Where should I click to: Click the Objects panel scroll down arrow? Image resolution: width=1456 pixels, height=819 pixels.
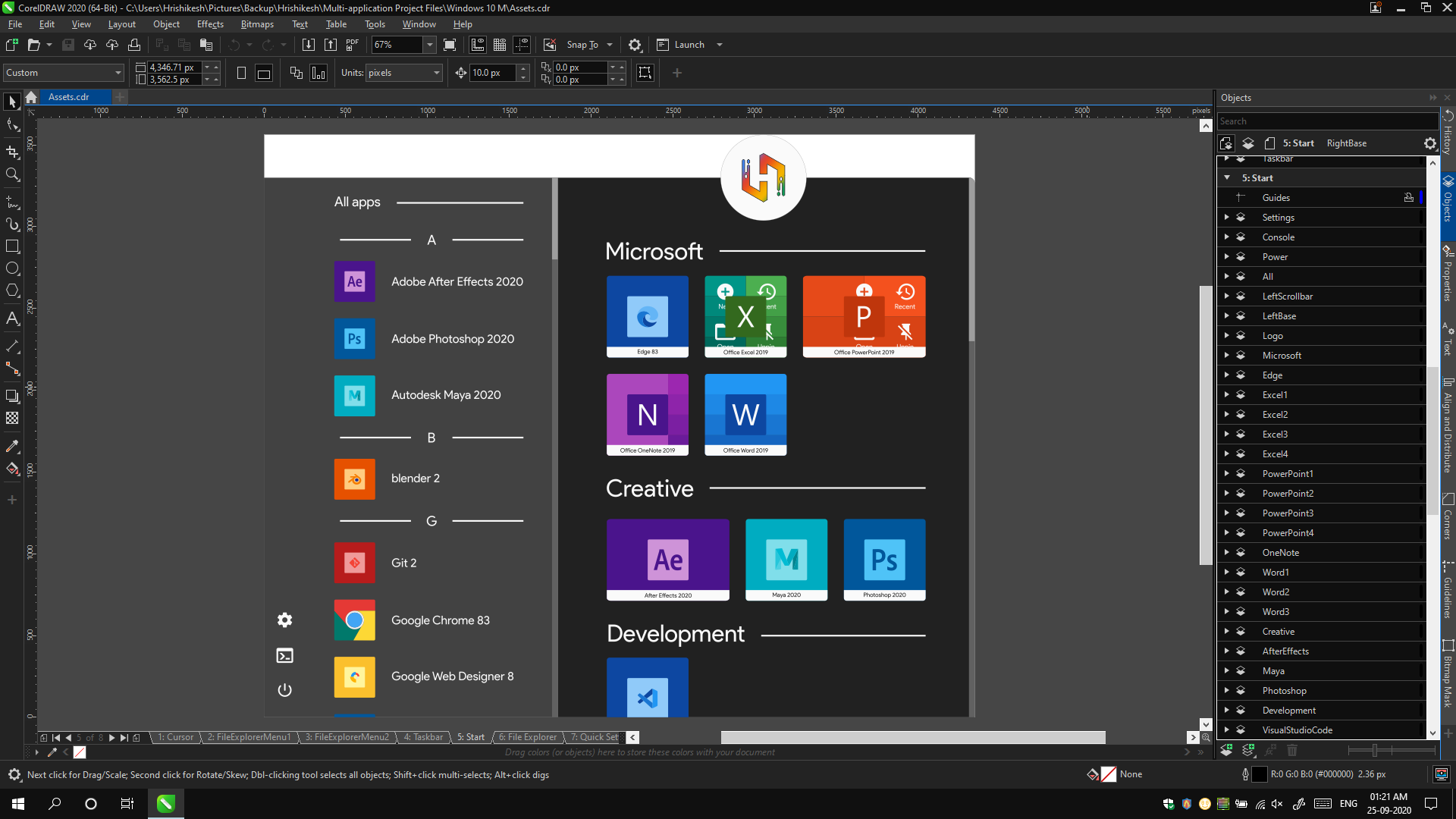1432,733
